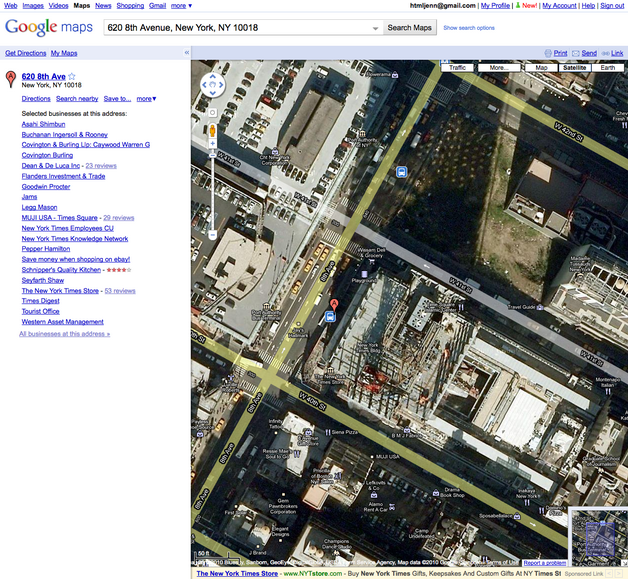
Task: Pan the map up with the arrow
Action: pyautogui.click(x=213, y=76)
